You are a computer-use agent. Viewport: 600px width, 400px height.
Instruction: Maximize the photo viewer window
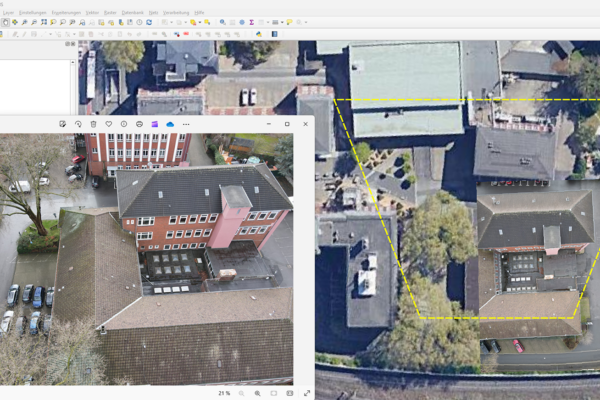(287, 124)
